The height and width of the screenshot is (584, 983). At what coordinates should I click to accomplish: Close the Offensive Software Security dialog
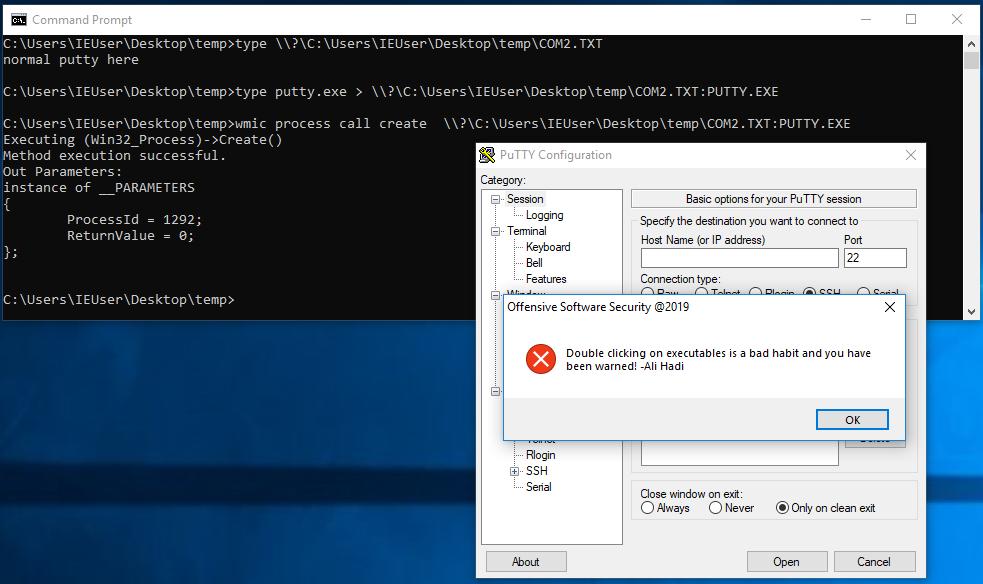coord(889,307)
